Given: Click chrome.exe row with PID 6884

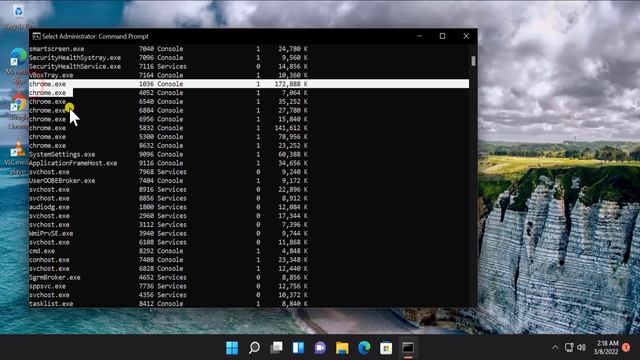Looking at the screenshot, I should [x=168, y=111].
